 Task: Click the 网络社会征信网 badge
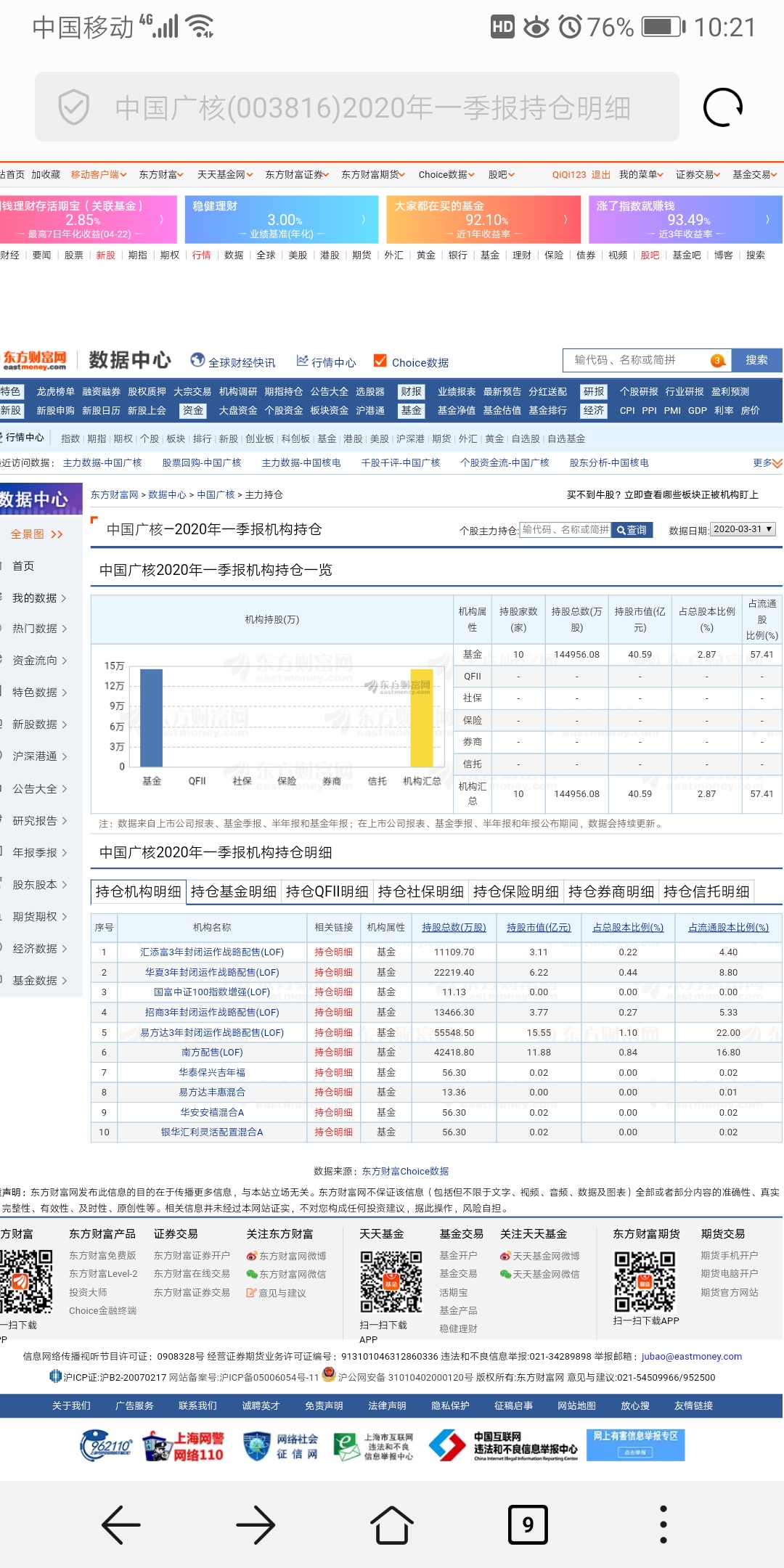[x=280, y=1446]
